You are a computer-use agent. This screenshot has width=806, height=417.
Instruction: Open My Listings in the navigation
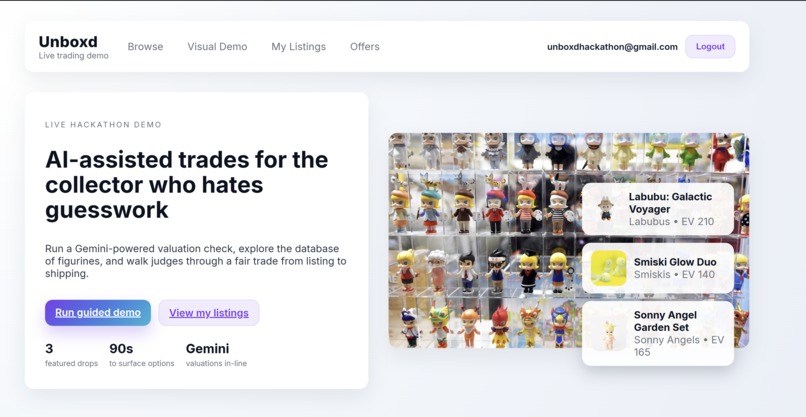tap(299, 47)
